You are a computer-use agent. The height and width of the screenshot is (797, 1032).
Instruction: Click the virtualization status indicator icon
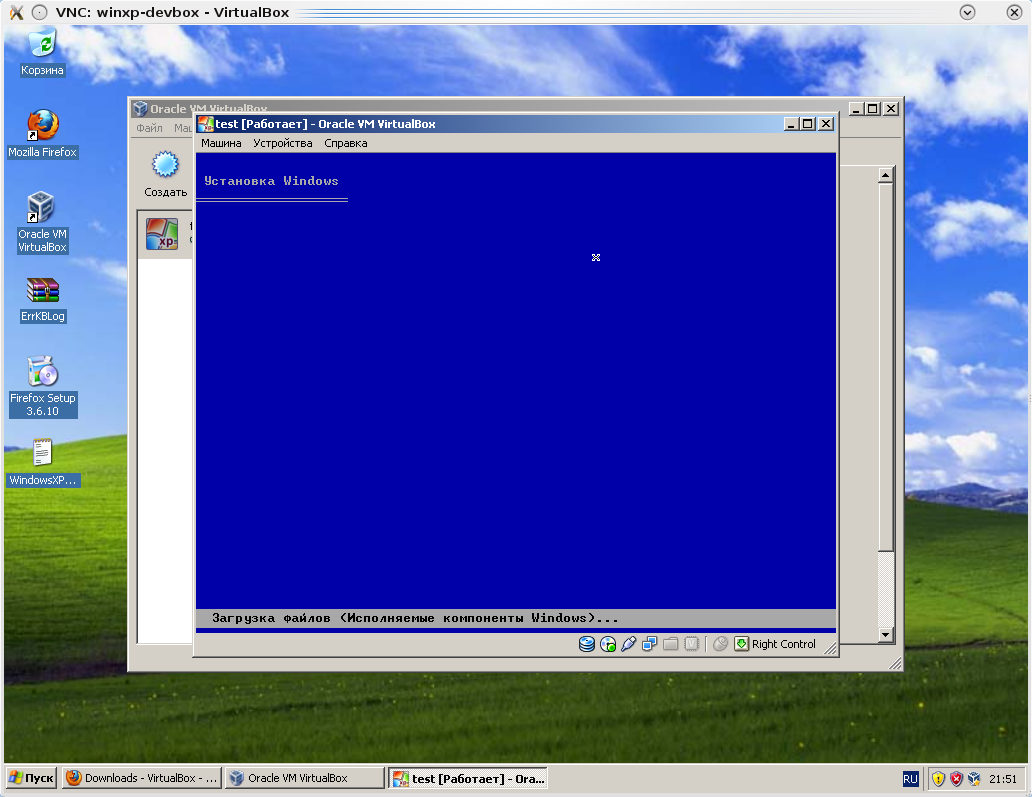(691, 644)
